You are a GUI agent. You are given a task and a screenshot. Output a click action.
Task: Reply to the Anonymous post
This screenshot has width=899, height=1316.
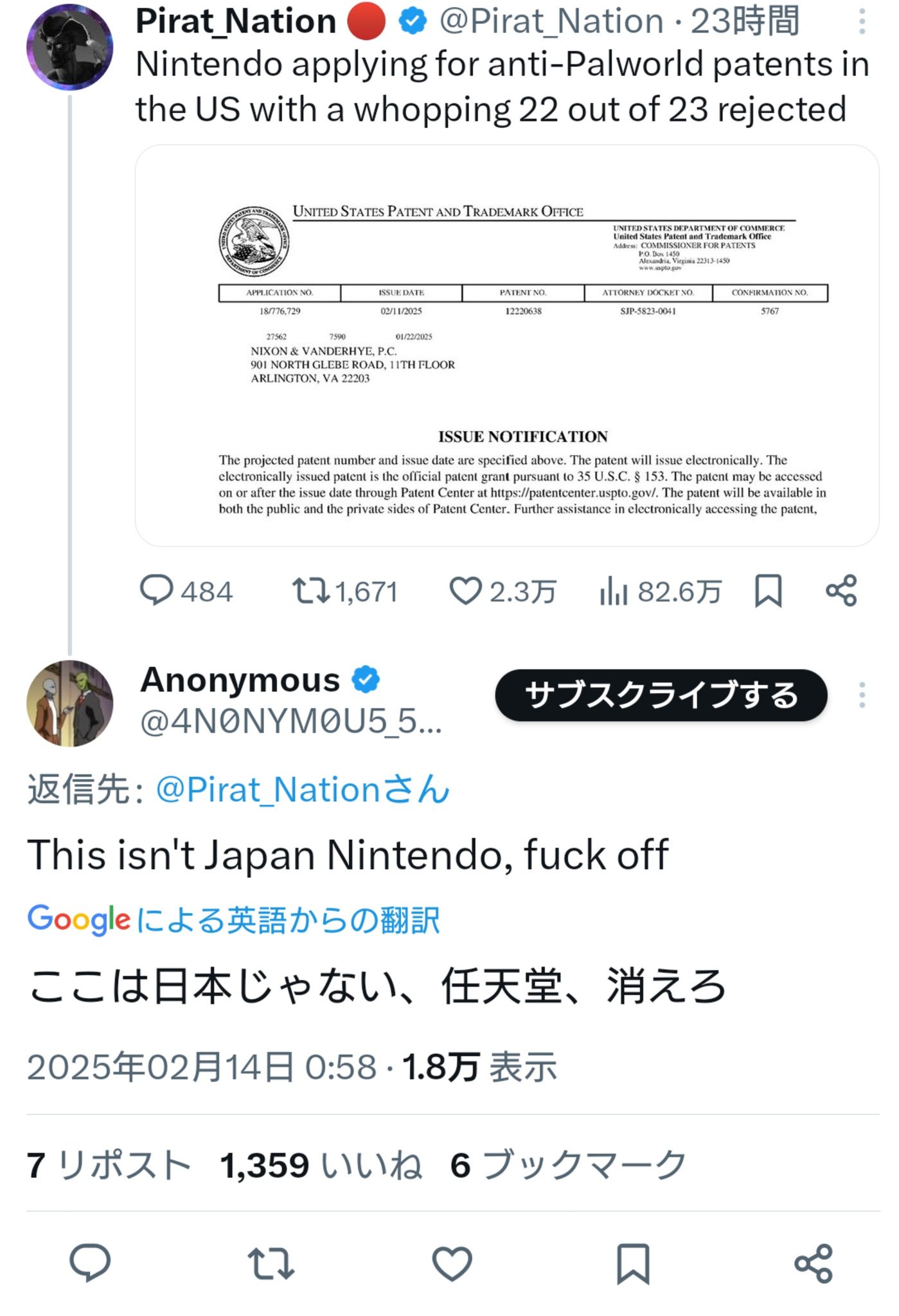pos(90,1263)
